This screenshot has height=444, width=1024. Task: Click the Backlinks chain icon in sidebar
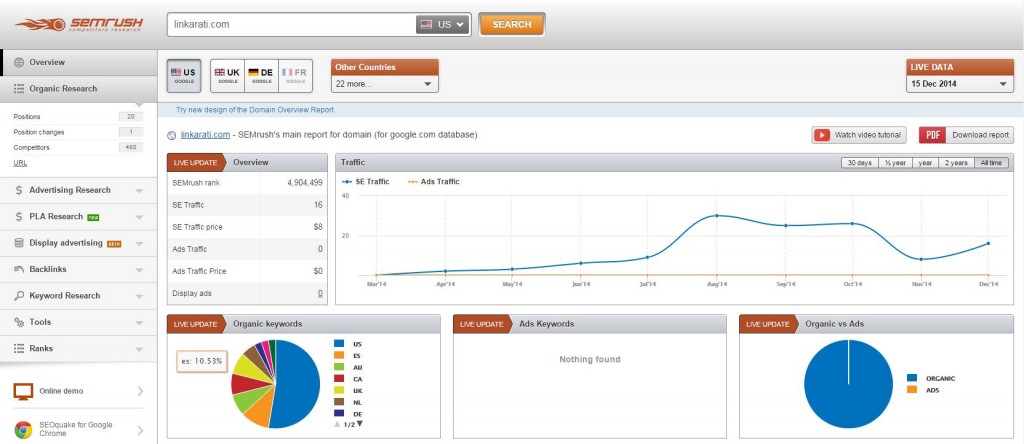(20, 269)
